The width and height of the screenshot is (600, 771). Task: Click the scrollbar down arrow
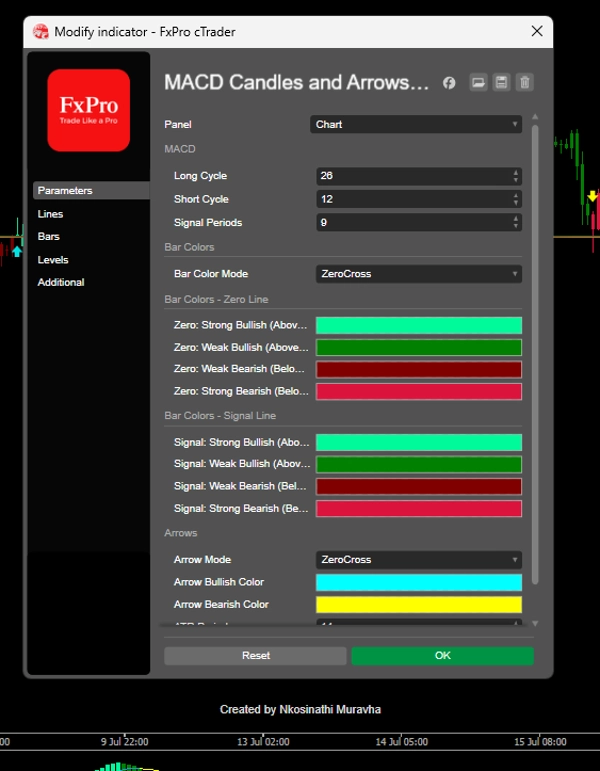tap(535, 623)
